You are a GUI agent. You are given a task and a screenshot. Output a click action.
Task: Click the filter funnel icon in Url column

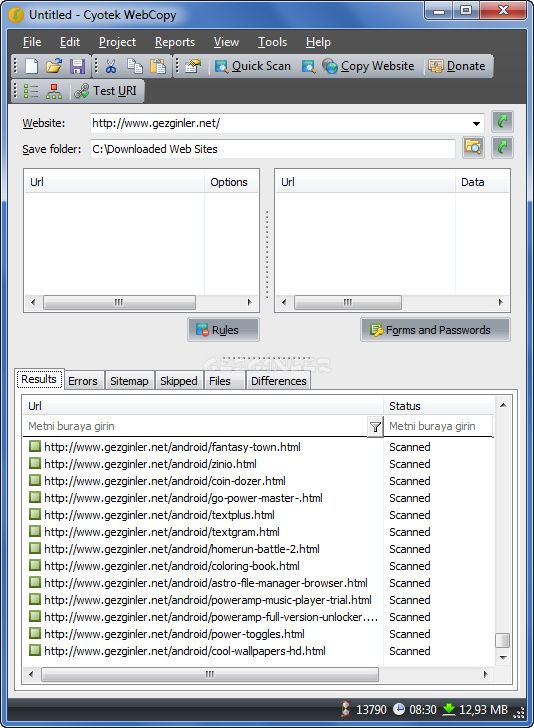[375, 426]
